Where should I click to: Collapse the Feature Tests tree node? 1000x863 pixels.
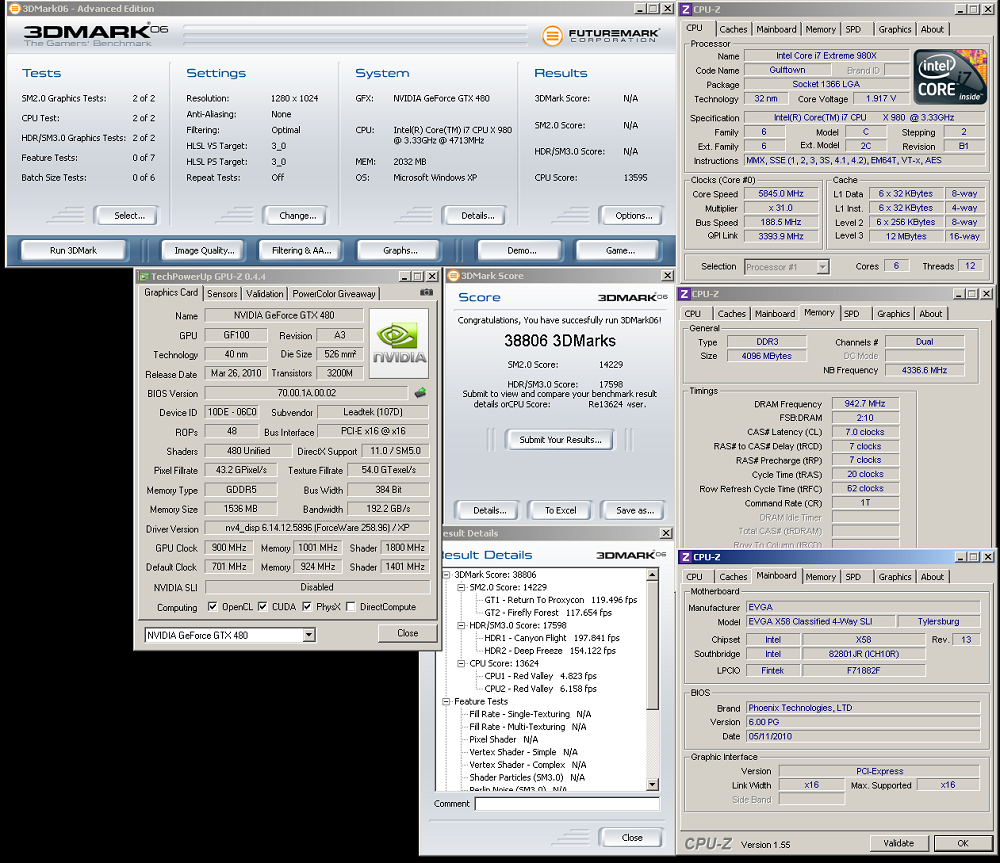[x=446, y=702]
